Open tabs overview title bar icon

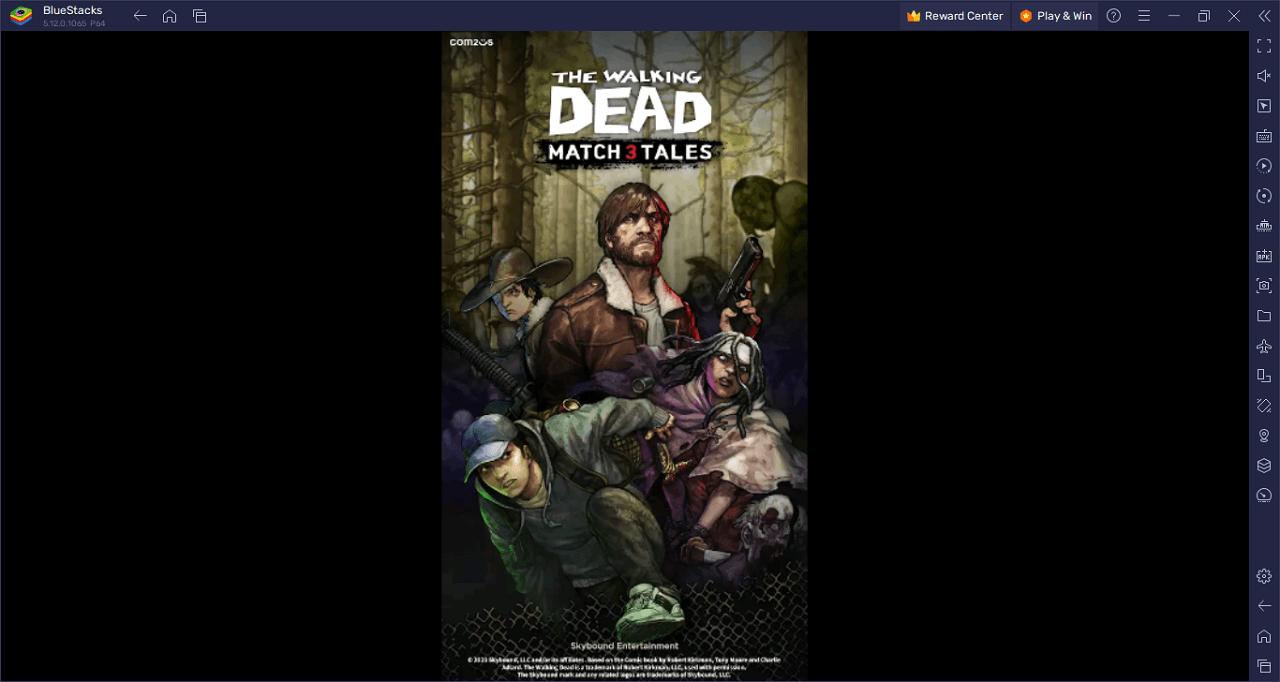tap(200, 16)
